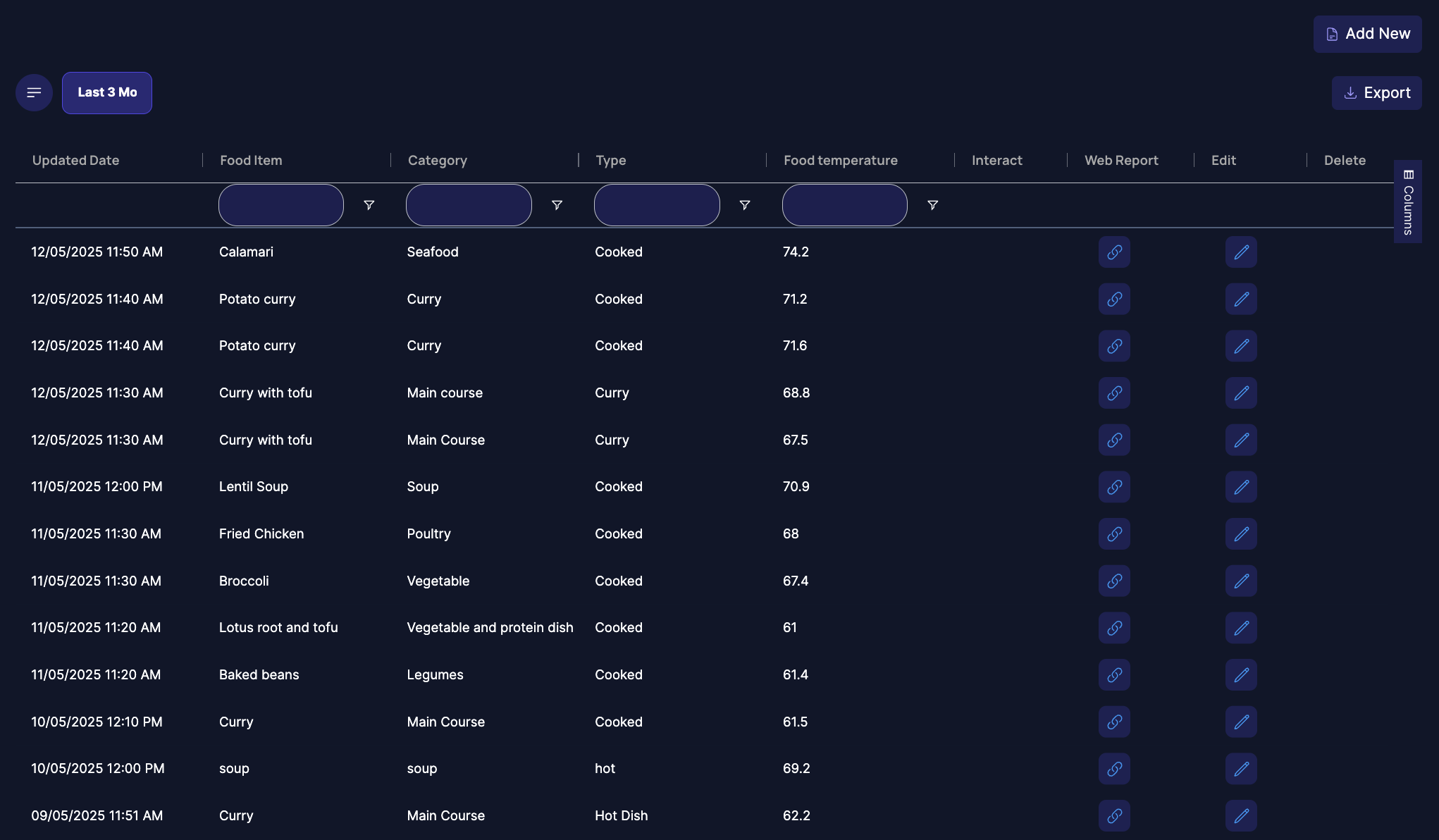
Task: Edit the Lotus root and tofu entry
Action: coord(1241,628)
